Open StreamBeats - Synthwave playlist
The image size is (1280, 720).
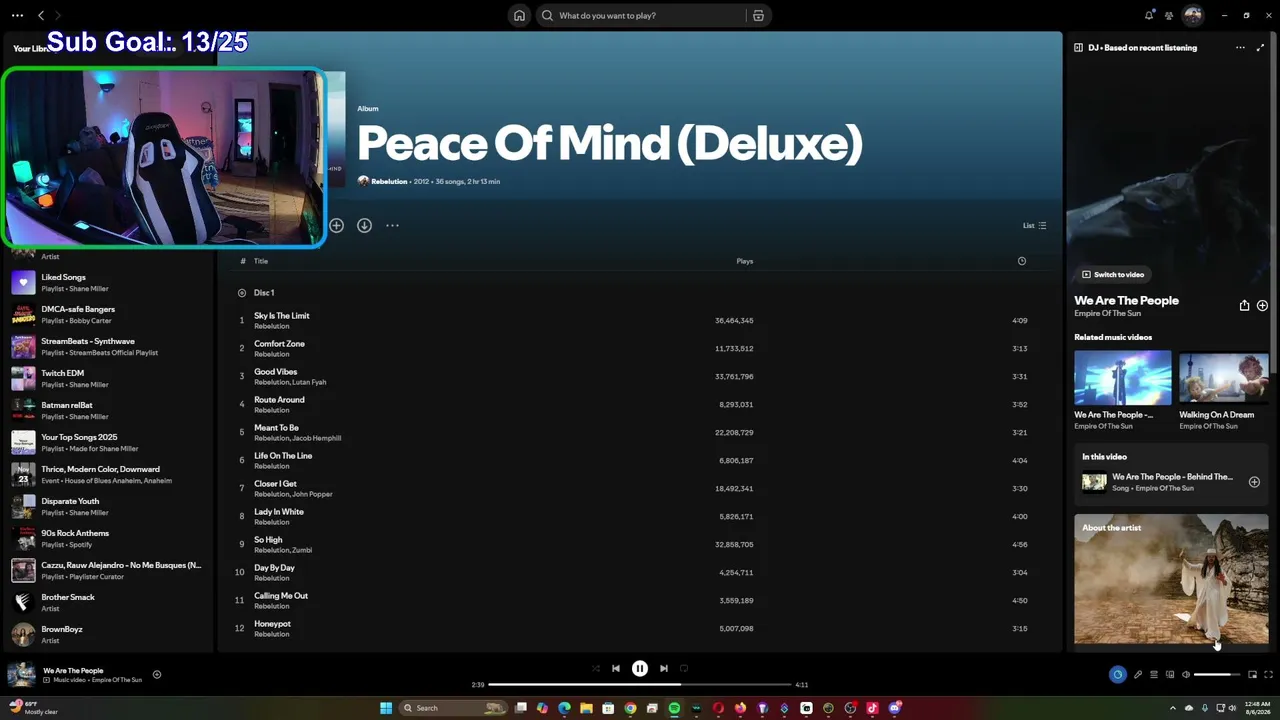coord(108,347)
